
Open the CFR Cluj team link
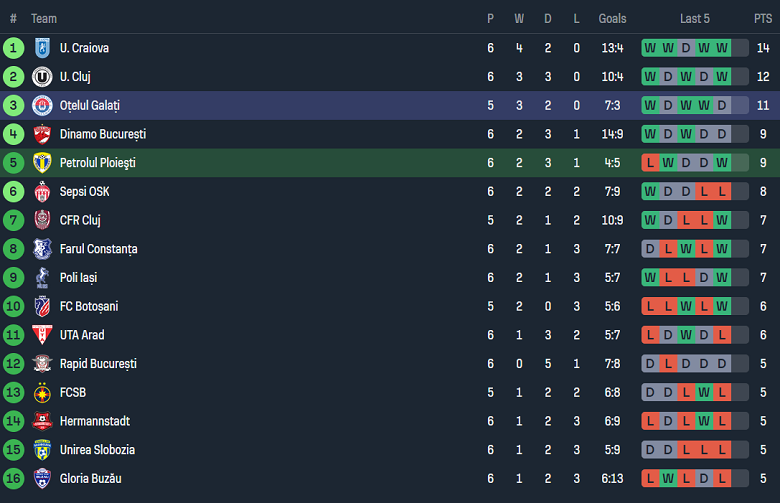point(80,220)
